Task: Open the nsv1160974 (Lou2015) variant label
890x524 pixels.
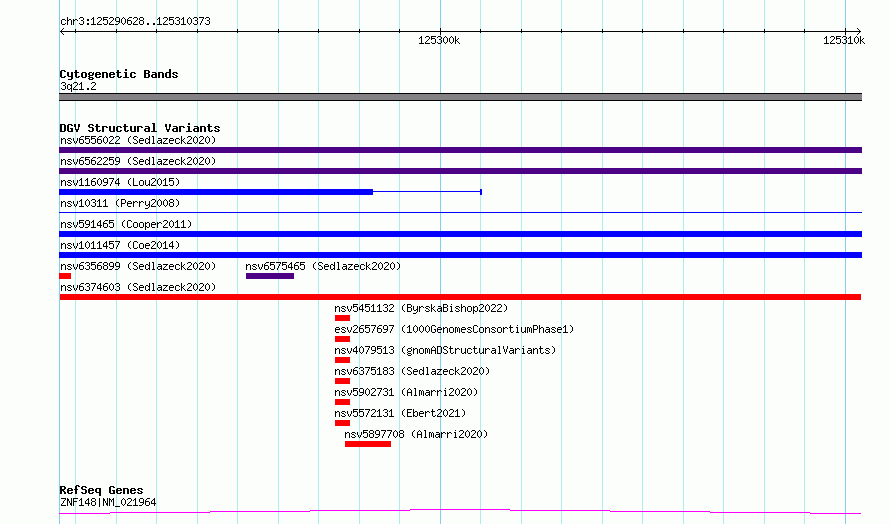Action: click(120, 182)
